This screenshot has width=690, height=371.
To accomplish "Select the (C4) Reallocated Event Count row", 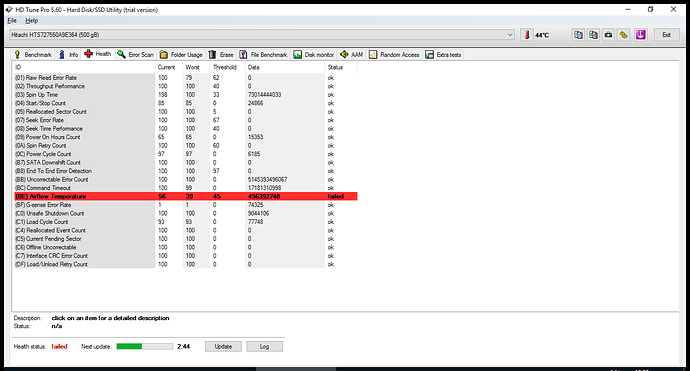I will pos(185,230).
